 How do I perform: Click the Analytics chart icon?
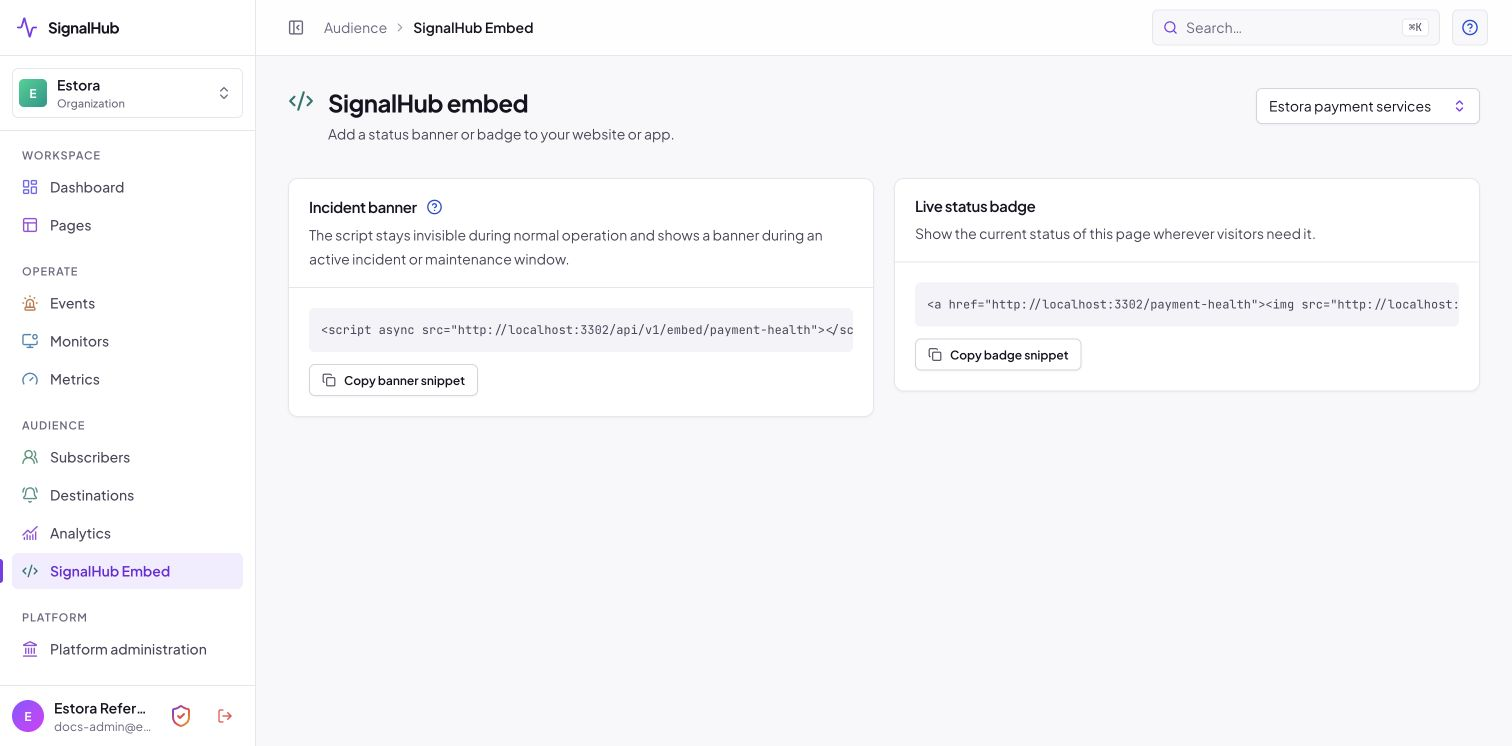(30, 533)
